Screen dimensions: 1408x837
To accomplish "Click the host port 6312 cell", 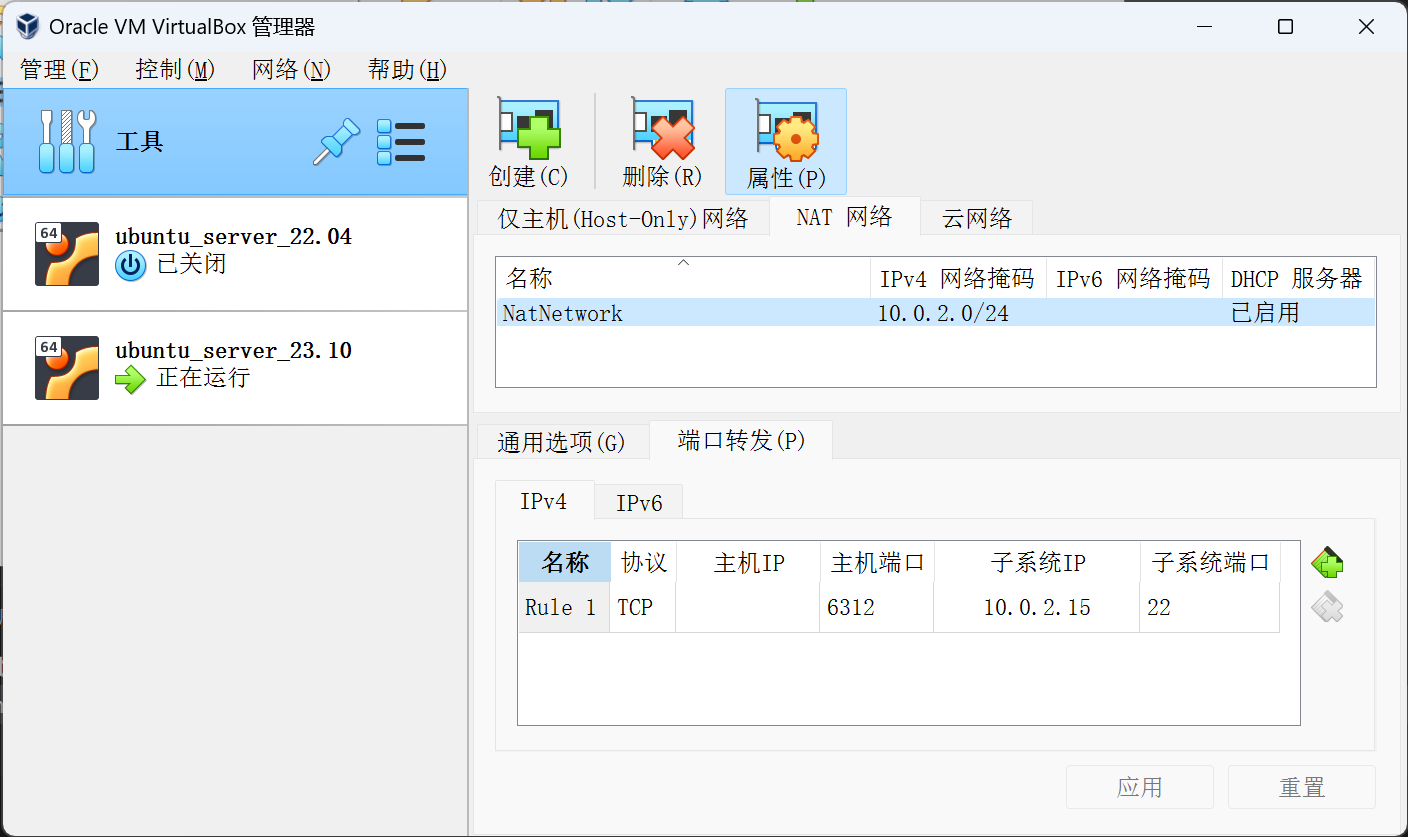I will pyautogui.click(x=877, y=607).
